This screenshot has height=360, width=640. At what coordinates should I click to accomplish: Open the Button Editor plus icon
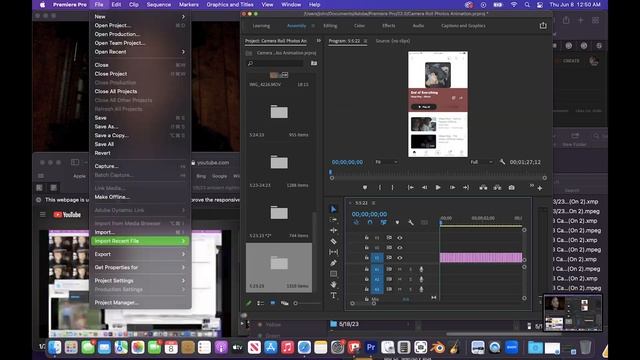(x=540, y=188)
